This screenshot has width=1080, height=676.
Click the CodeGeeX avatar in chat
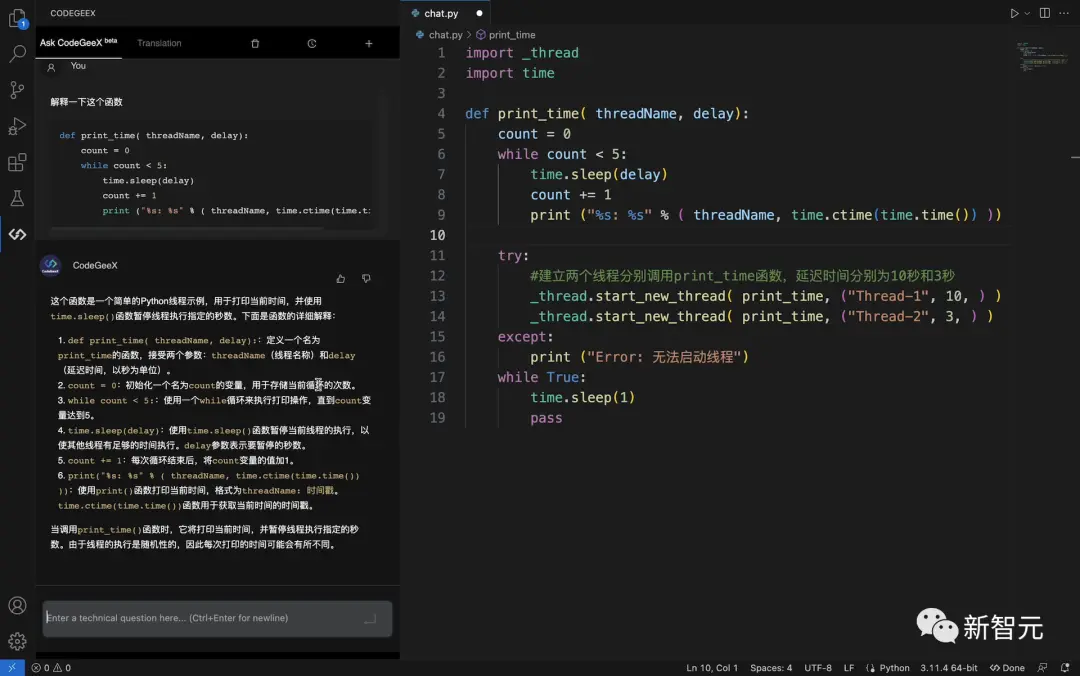coord(50,265)
